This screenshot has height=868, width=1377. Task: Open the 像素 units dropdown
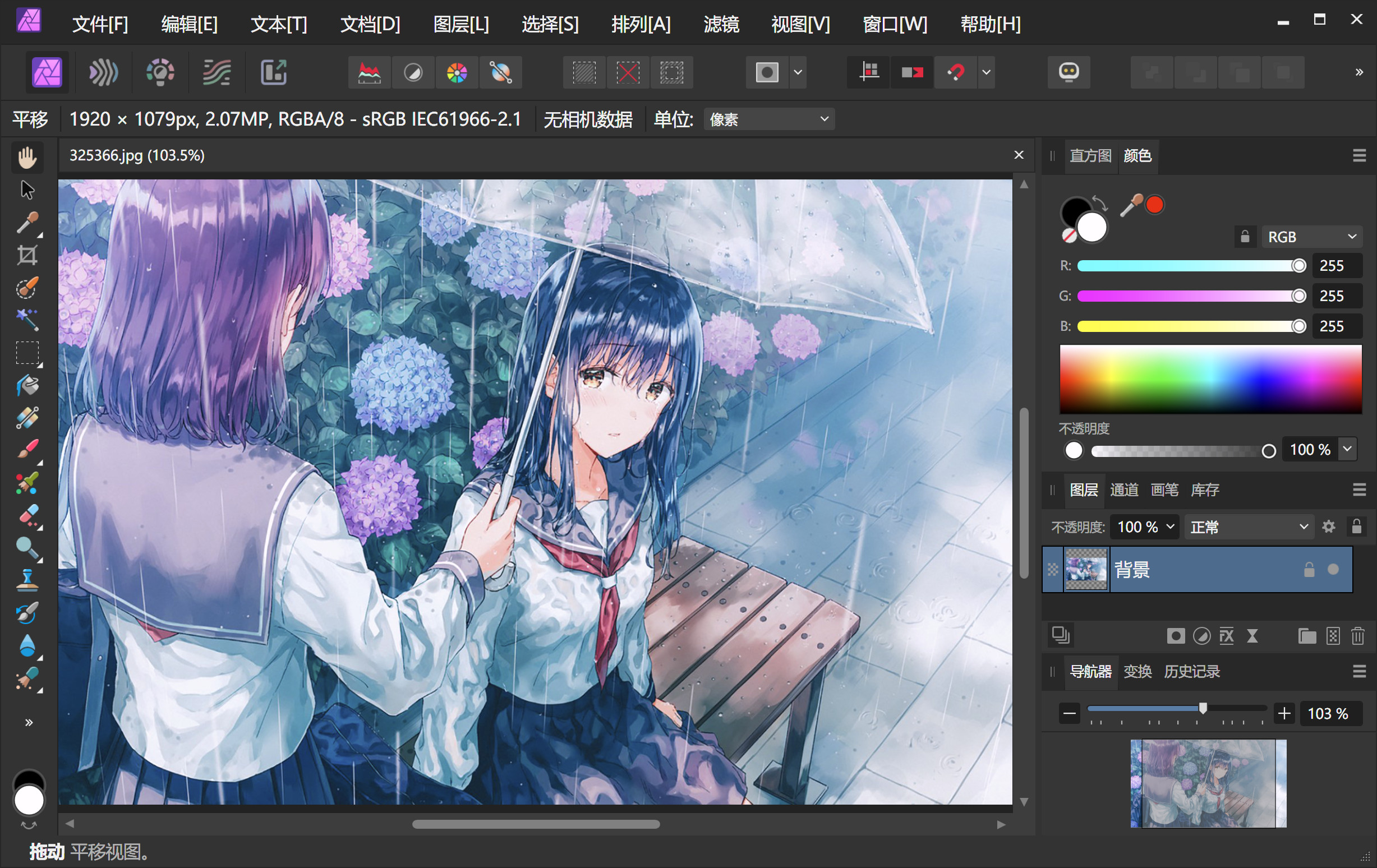point(768,119)
